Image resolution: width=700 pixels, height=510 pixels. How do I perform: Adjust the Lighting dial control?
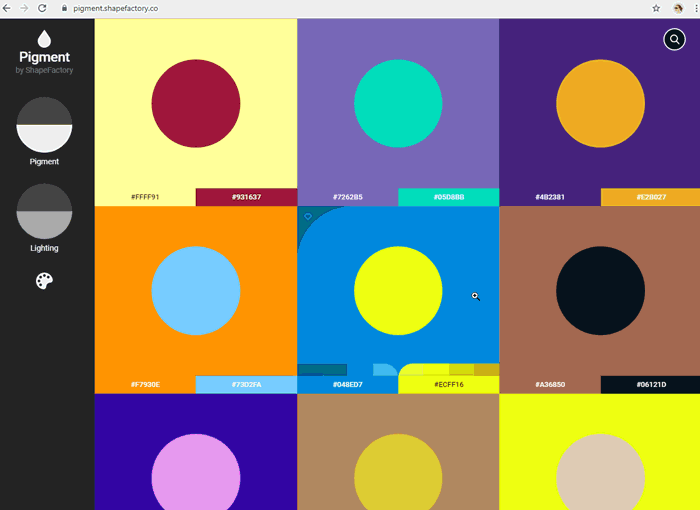pyautogui.click(x=44, y=211)
